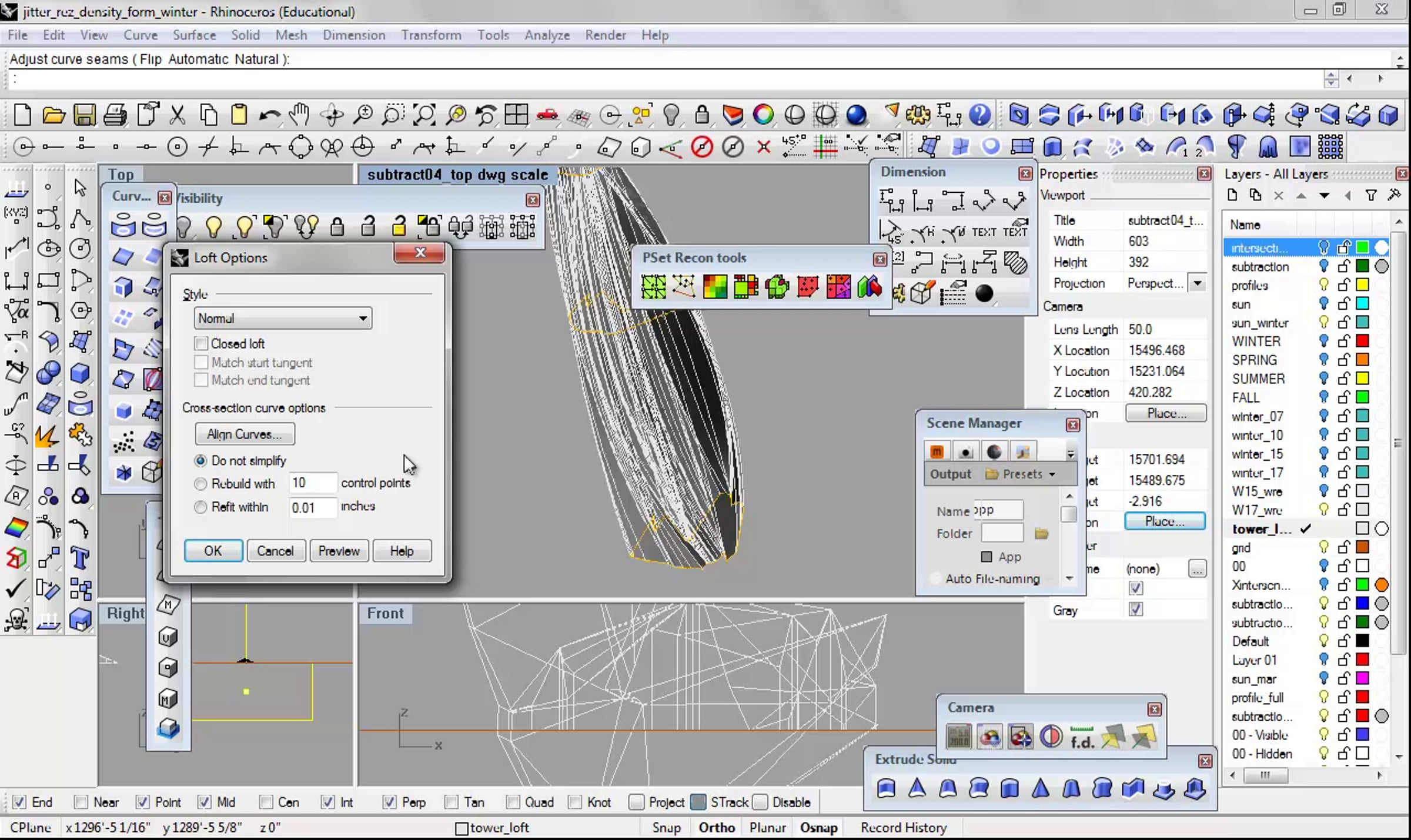1411x840 pixels.
Task: Click the Refit within tolerance input field
Action: click(x=312, y=507)
